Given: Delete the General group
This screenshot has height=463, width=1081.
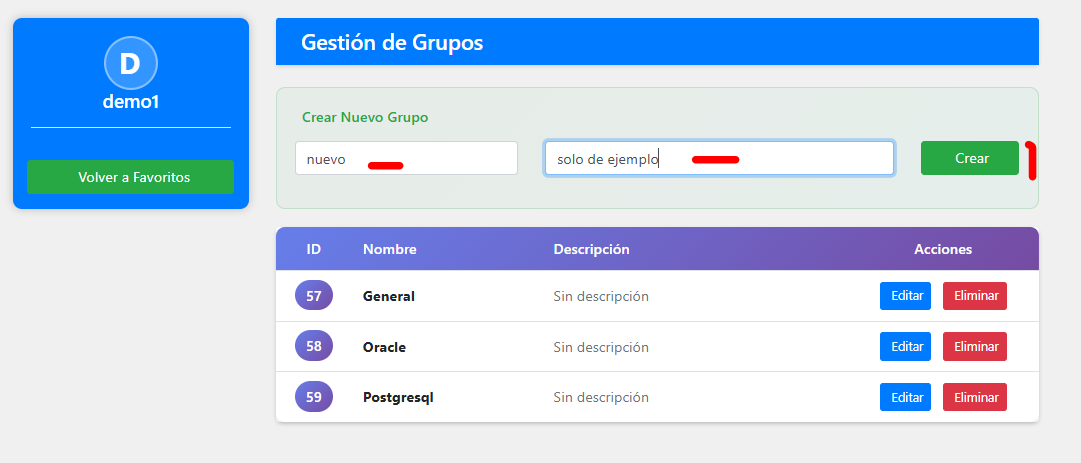Looking at the screenshot, I should tap(974, 296).
